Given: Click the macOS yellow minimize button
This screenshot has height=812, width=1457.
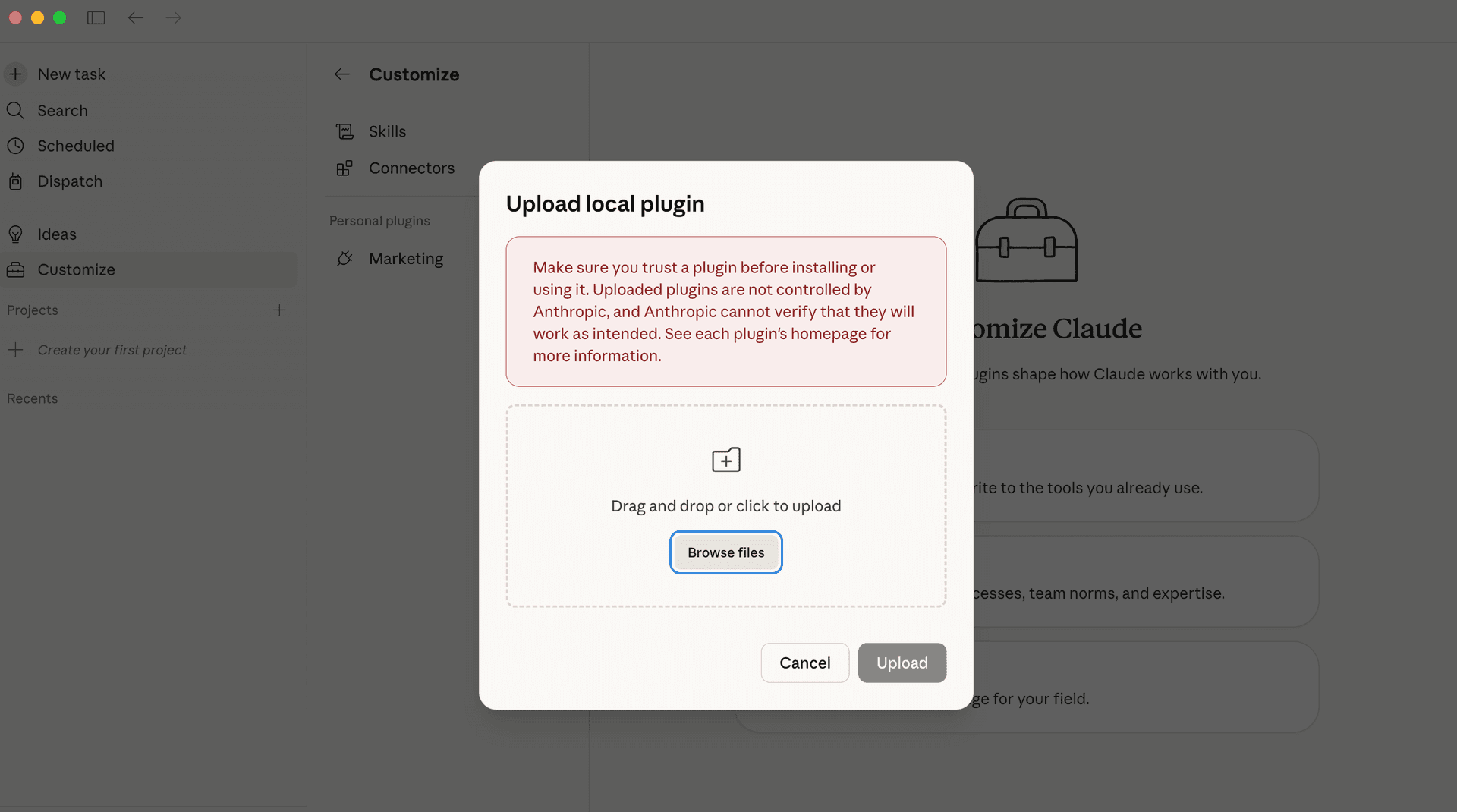Looking at the screenshot, I should tap(37, 17).
